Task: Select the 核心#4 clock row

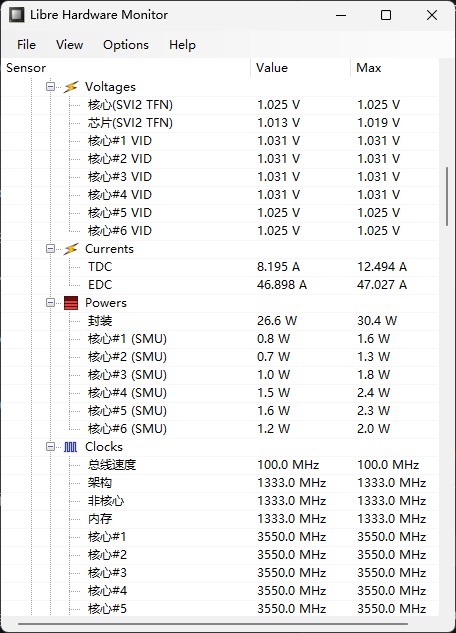Action: pos(220,591)
